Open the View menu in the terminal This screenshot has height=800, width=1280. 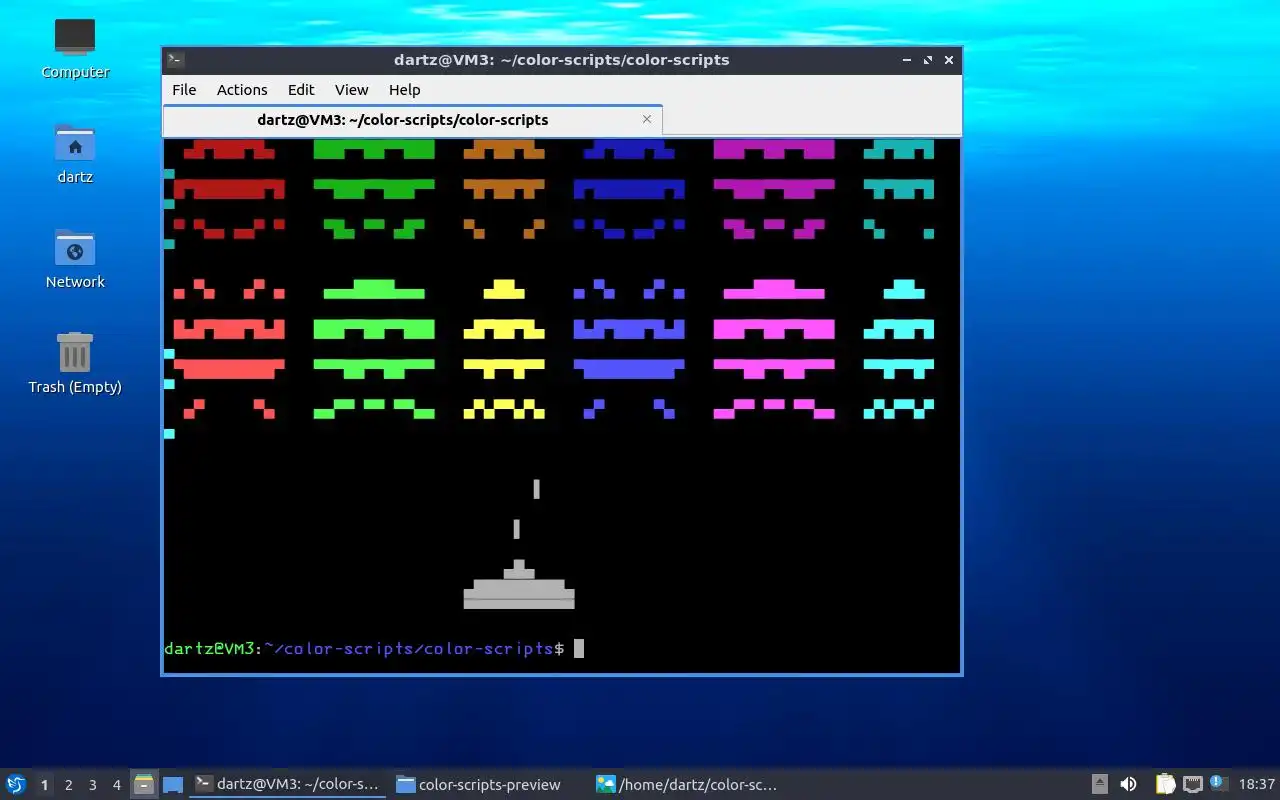[351, 90]
